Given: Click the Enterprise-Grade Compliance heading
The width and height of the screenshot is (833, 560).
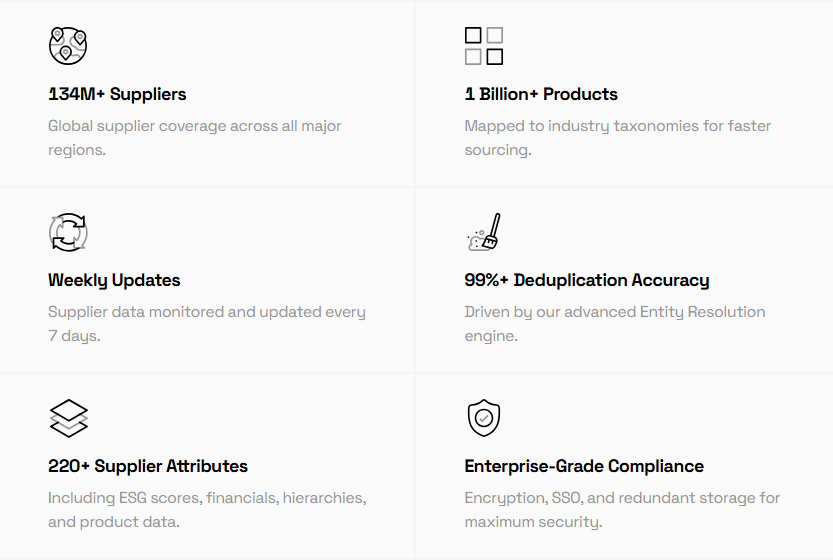Looking at the screenshot, I should [584, 466].
